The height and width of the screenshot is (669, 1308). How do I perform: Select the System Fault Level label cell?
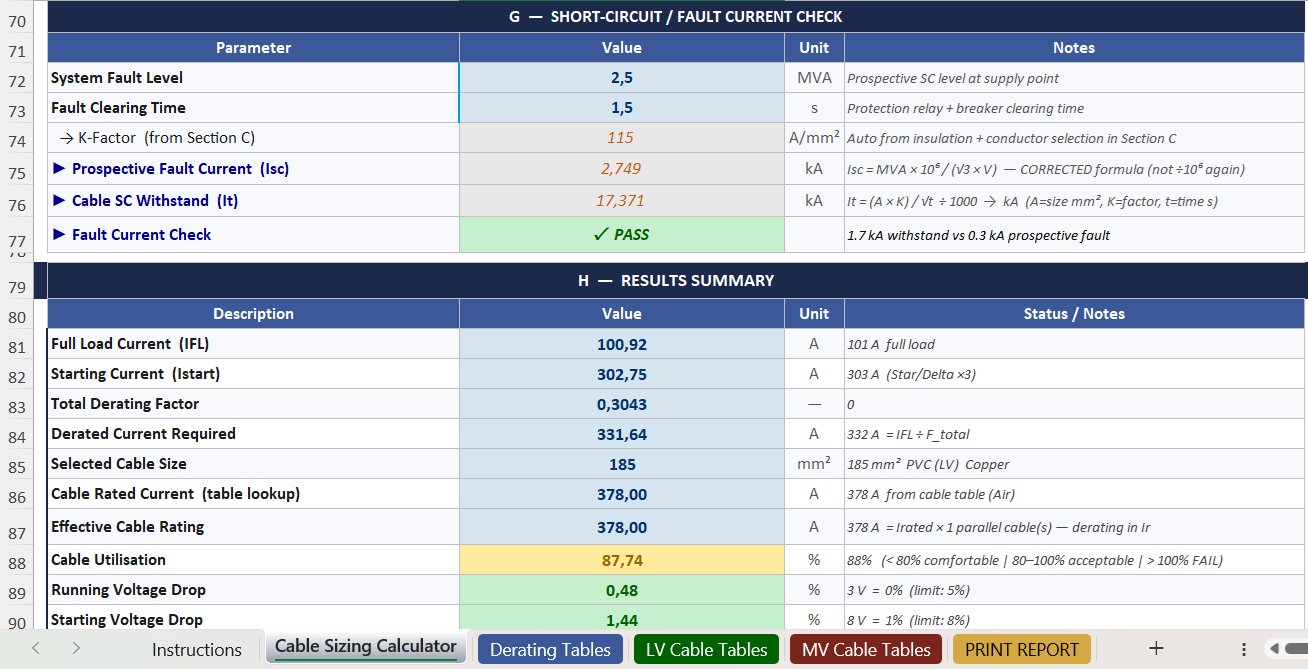(253, 78)
